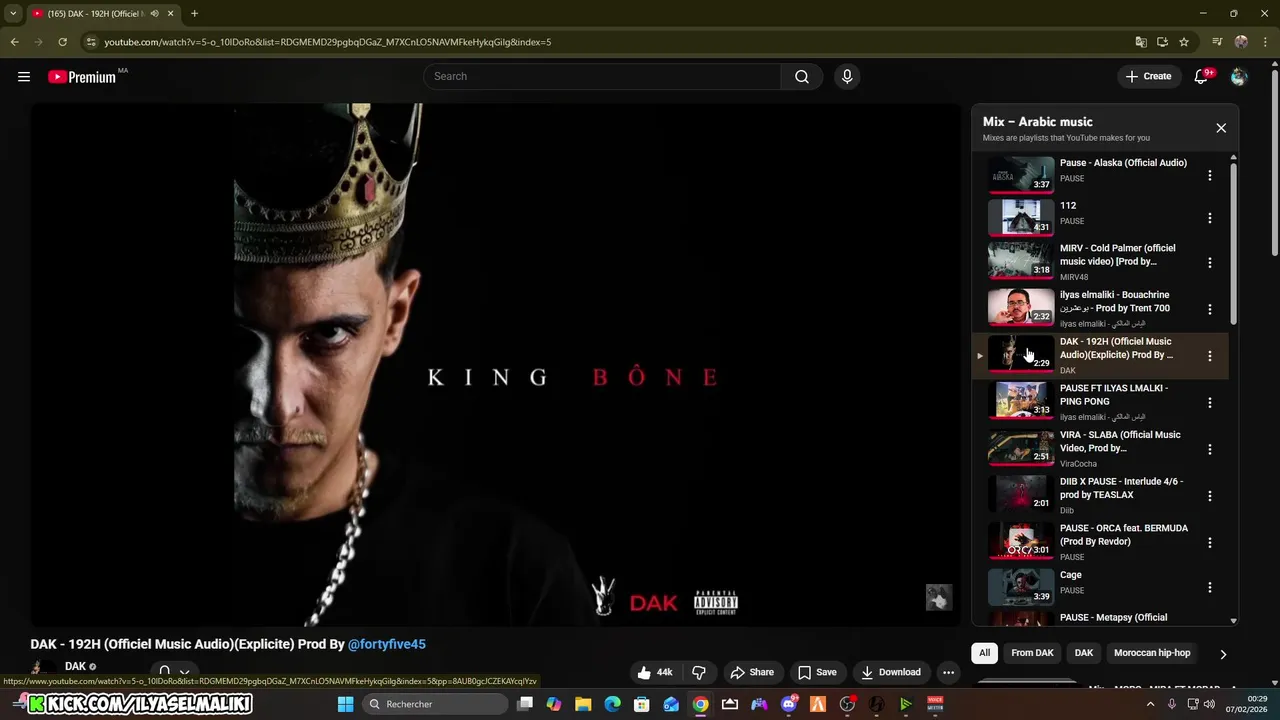The image size is (1280, 720).
Task: Select the From DAK filter chip
Action: [1032, 653]
